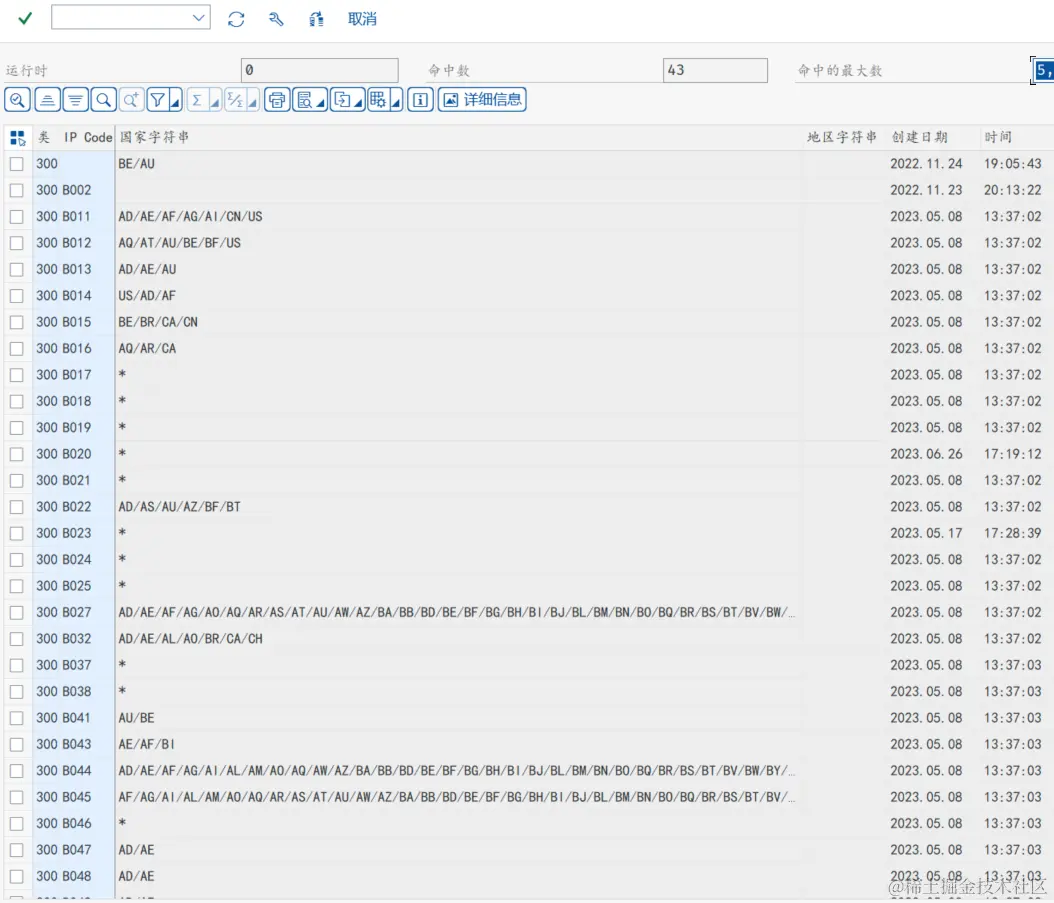Click the Find Next icon

(131, 100)
